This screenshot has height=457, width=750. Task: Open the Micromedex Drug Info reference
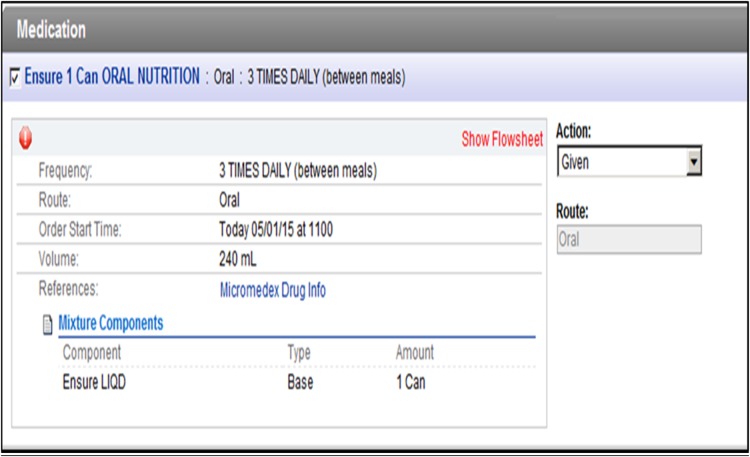click(273, 290)
